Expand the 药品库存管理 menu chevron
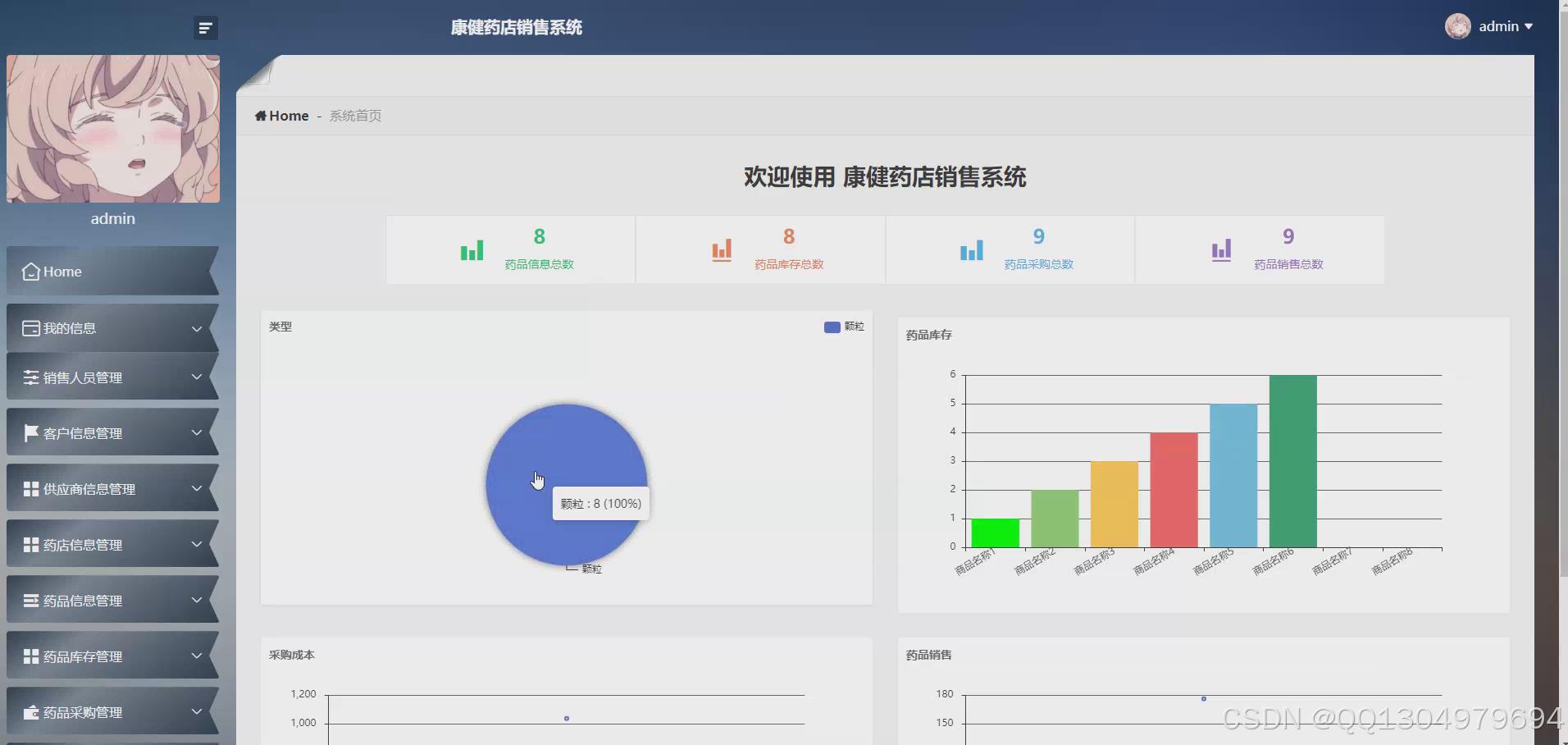The width and height of the screenshot is (1568, 745). [197, 656]
